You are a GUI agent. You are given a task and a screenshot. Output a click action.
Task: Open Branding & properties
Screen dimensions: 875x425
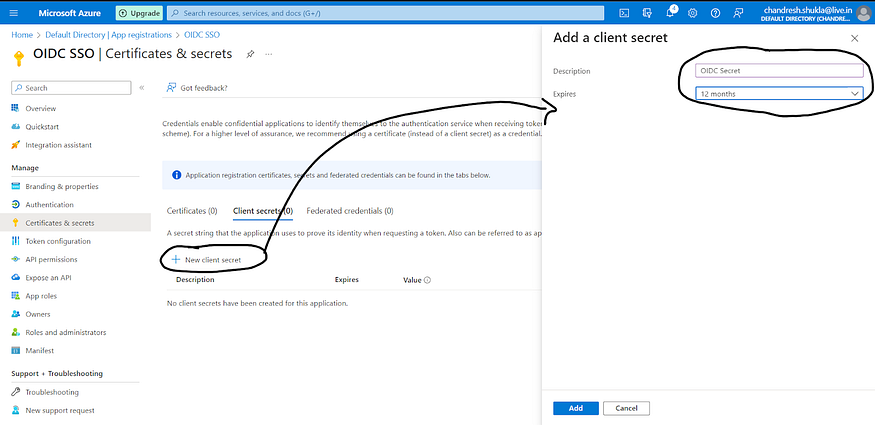coord(62,186)
